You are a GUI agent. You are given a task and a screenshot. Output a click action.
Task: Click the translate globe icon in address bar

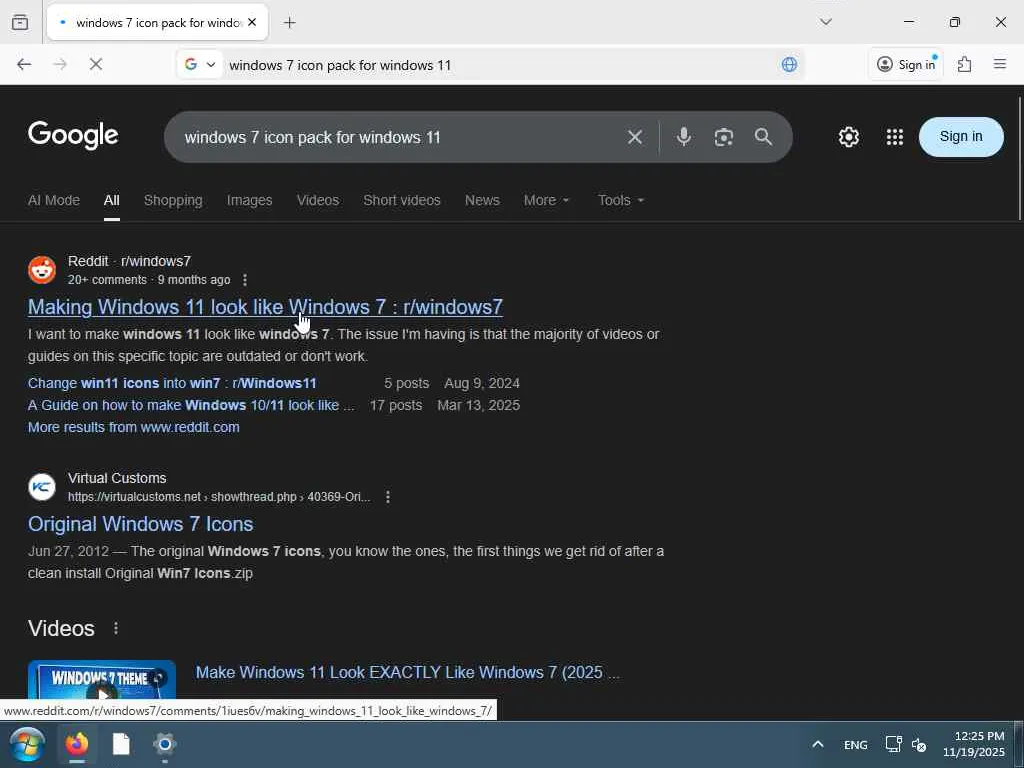789,64
